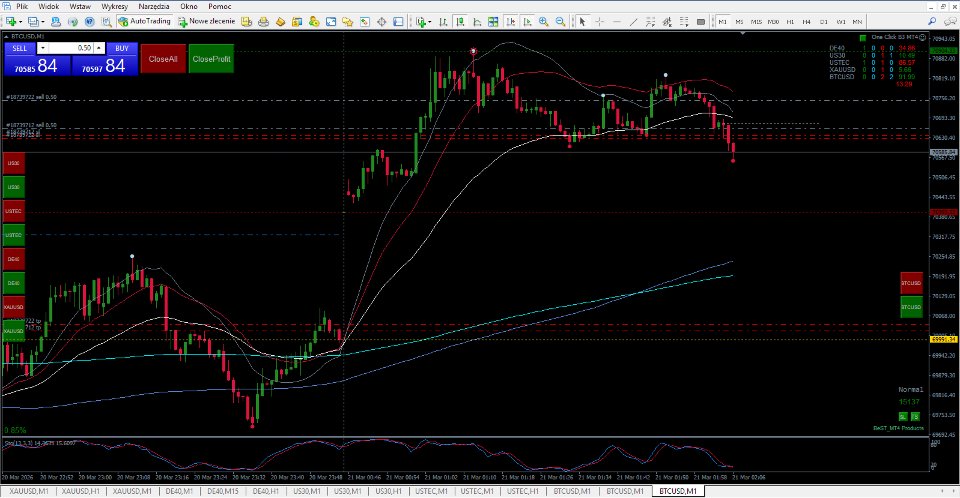Open the Wykresy menu

pyautogui.click(x=114, y=6)
